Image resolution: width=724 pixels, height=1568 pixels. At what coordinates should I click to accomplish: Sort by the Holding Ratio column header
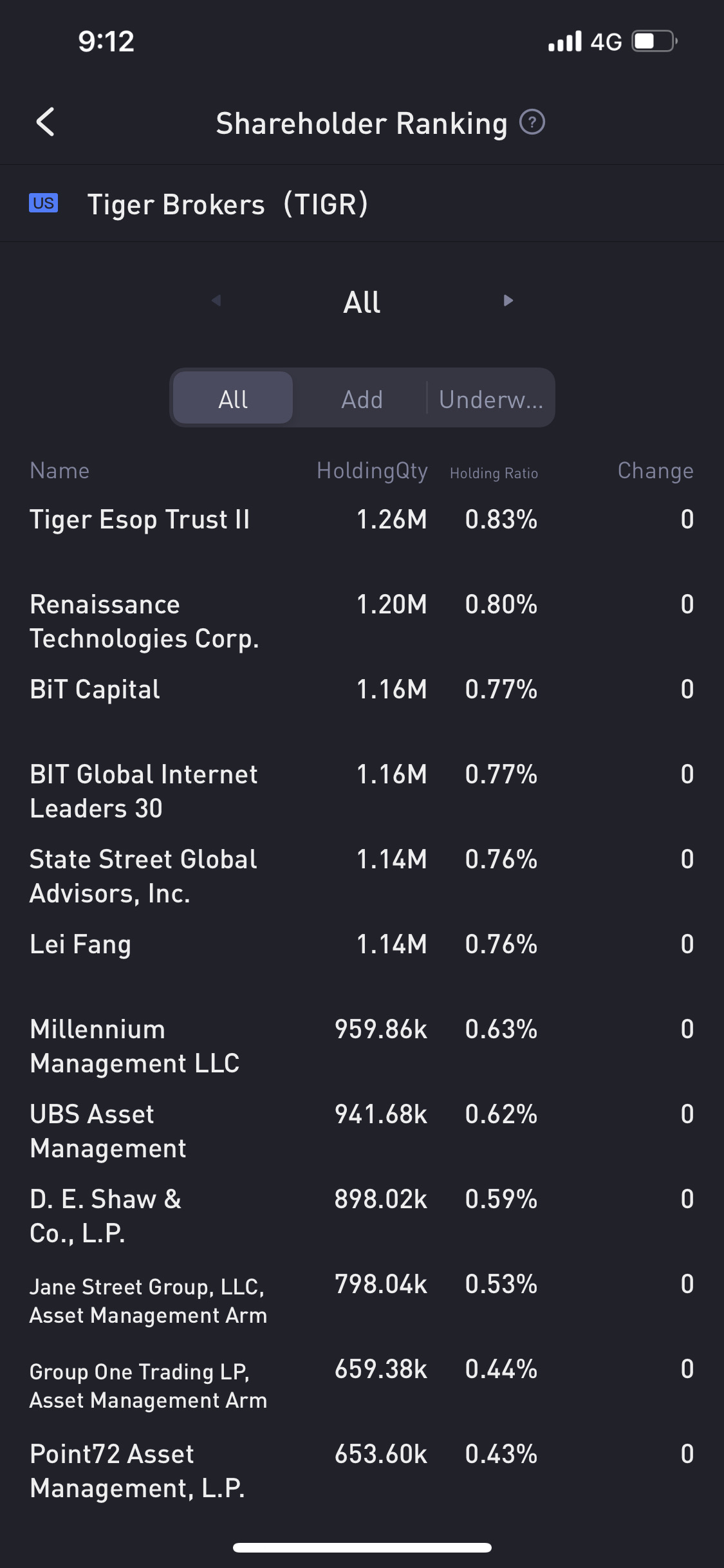(494, 473)
